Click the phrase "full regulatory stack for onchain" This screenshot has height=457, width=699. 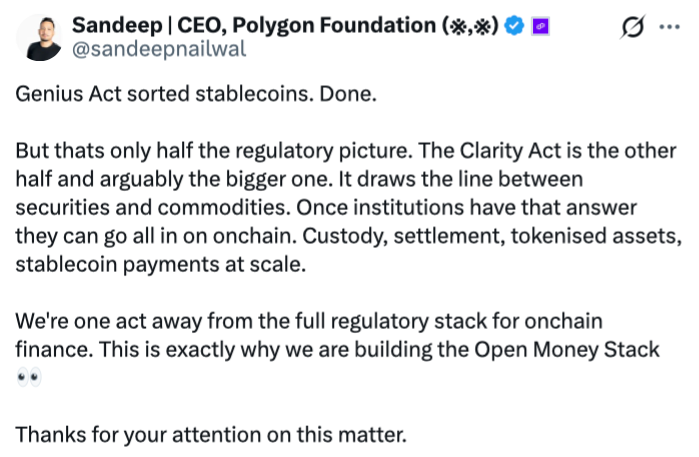point(423,322)
